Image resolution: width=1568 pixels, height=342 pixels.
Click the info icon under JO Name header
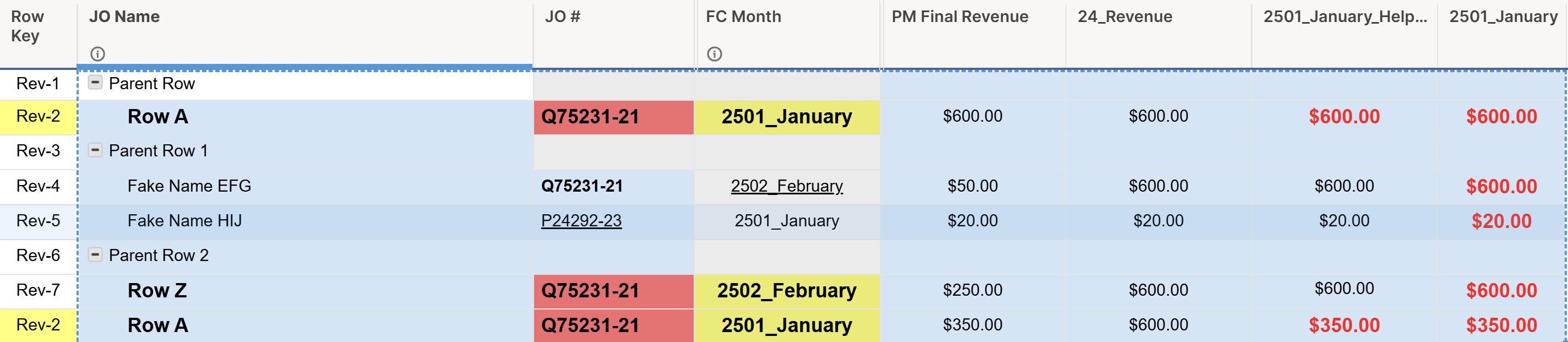click(x=97, y=54)
